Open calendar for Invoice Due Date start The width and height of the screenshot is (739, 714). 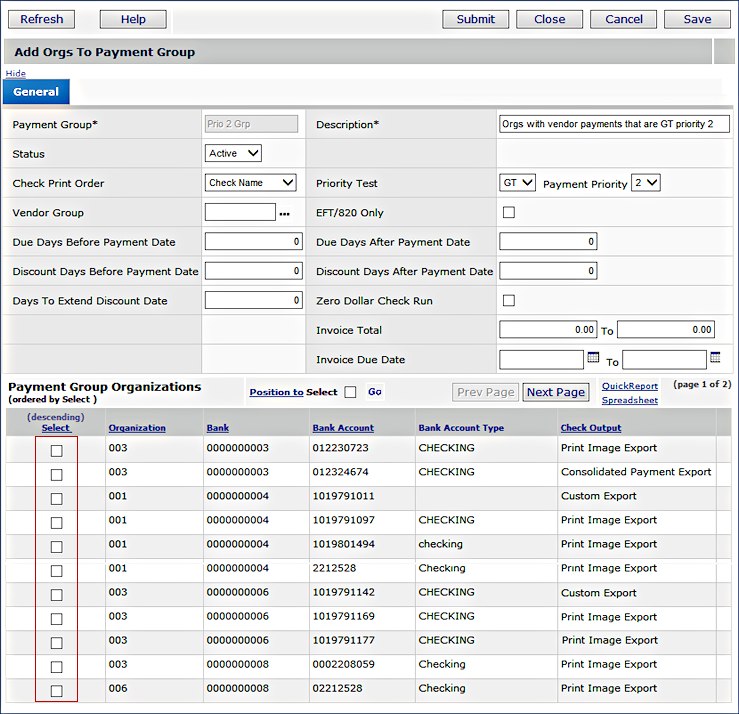point(593,358)
